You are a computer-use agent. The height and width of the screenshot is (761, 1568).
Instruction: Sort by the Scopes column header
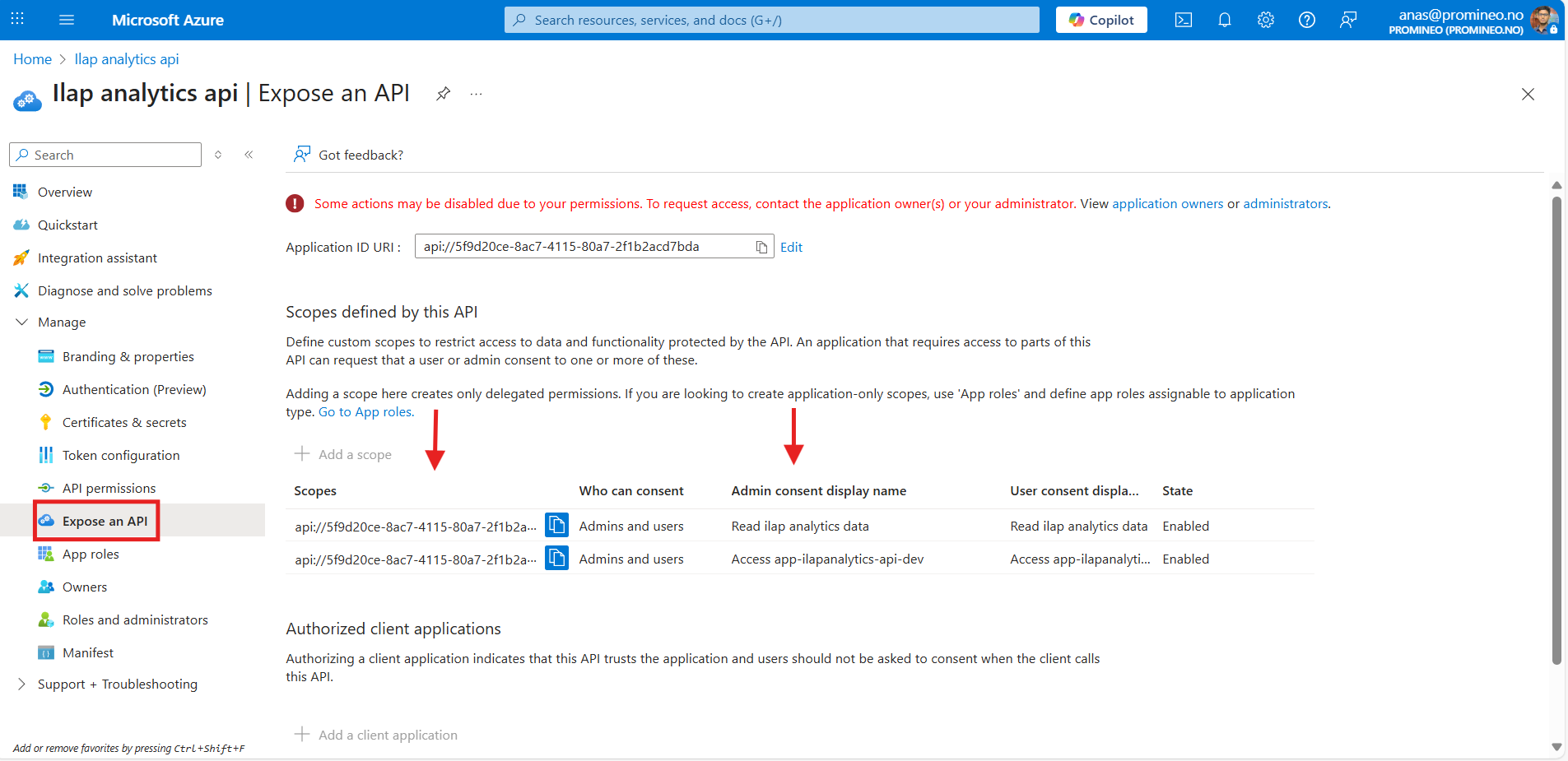[x=315, y=491]
